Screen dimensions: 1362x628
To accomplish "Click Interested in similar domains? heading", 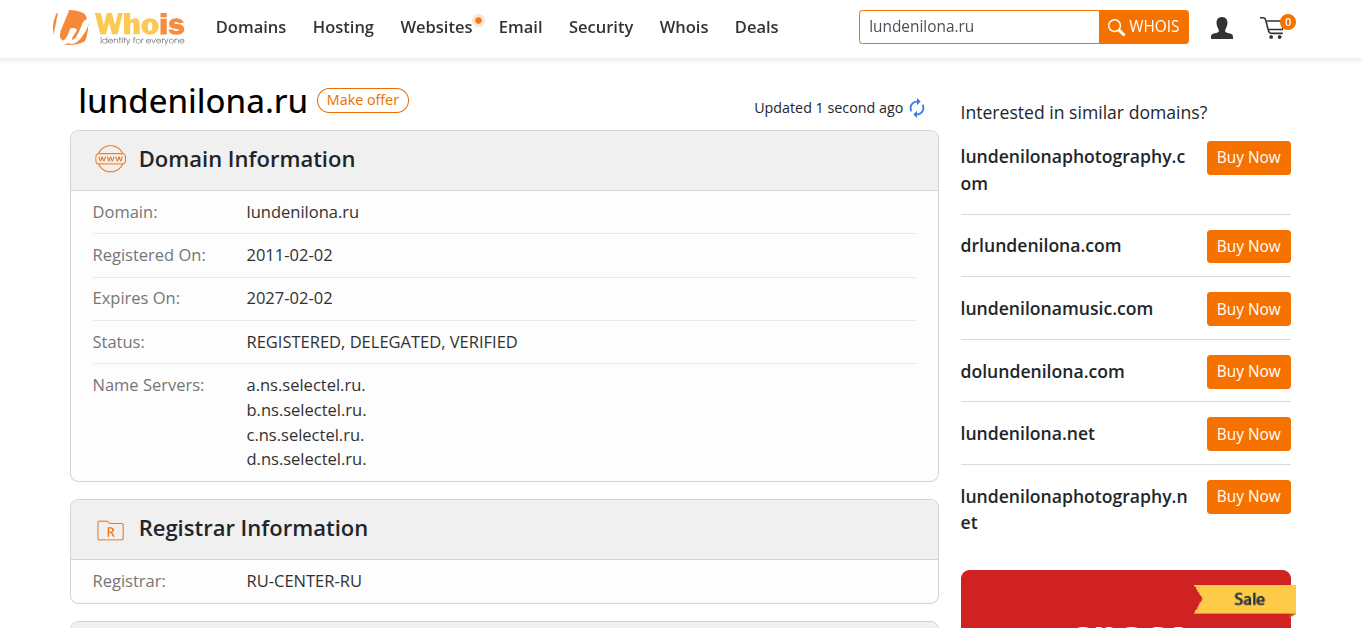I will coord(1084,113).
